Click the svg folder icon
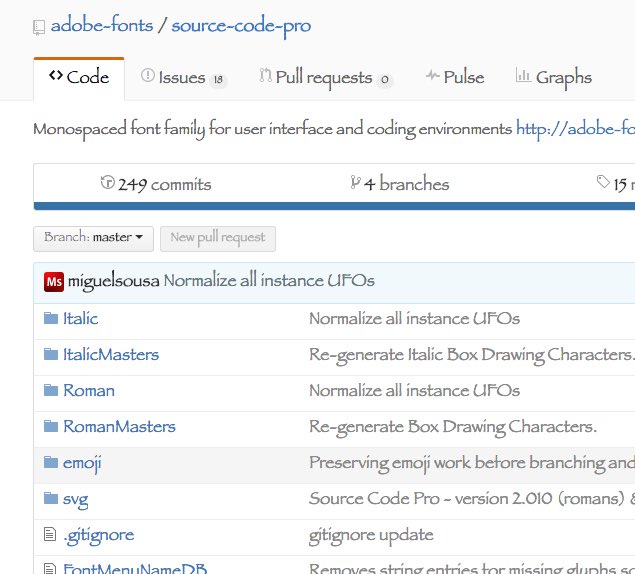Image resolution: width=635 pixels, height=574 pixels. click(51, 498)
